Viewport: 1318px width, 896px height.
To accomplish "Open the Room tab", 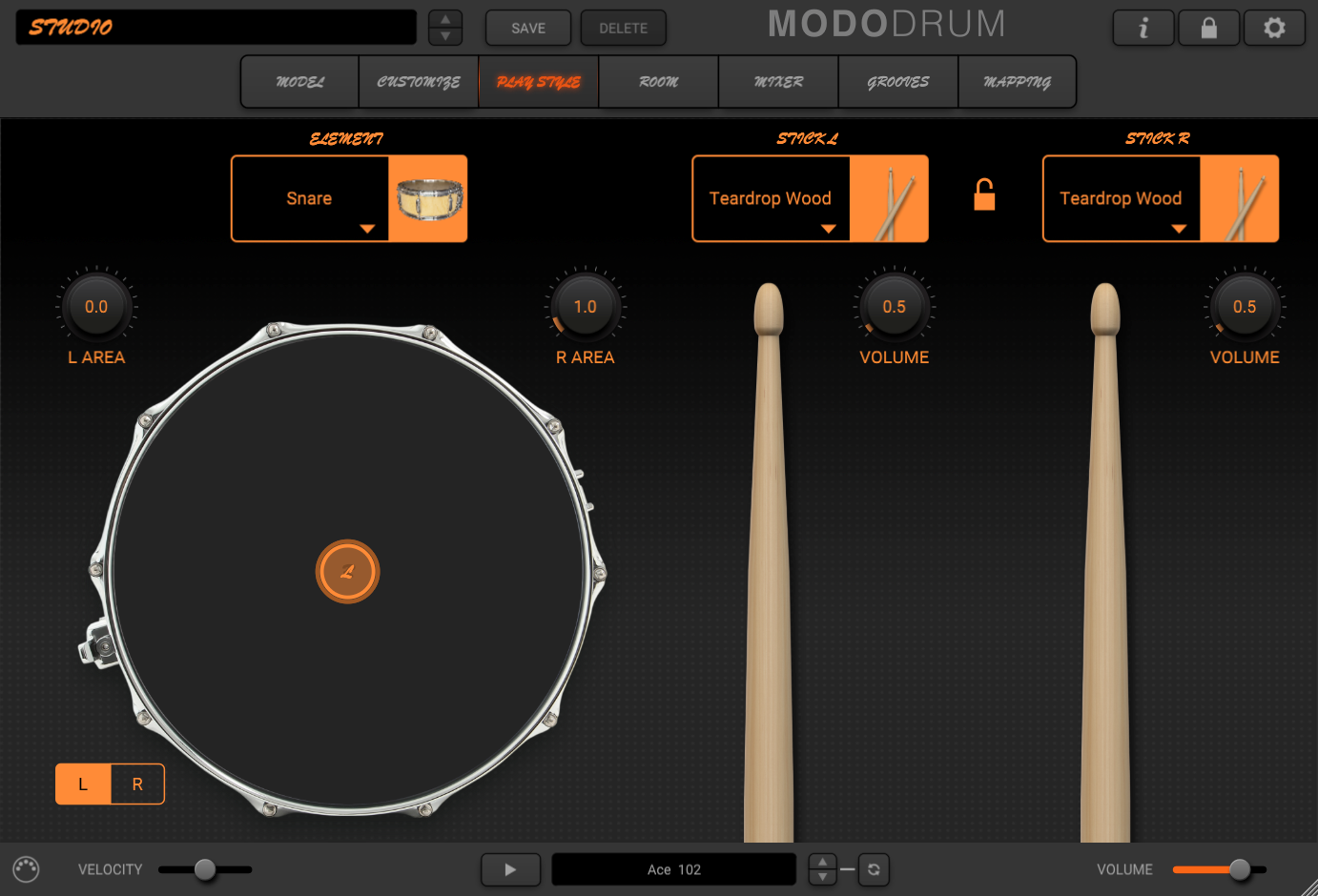I will [658, 82].
